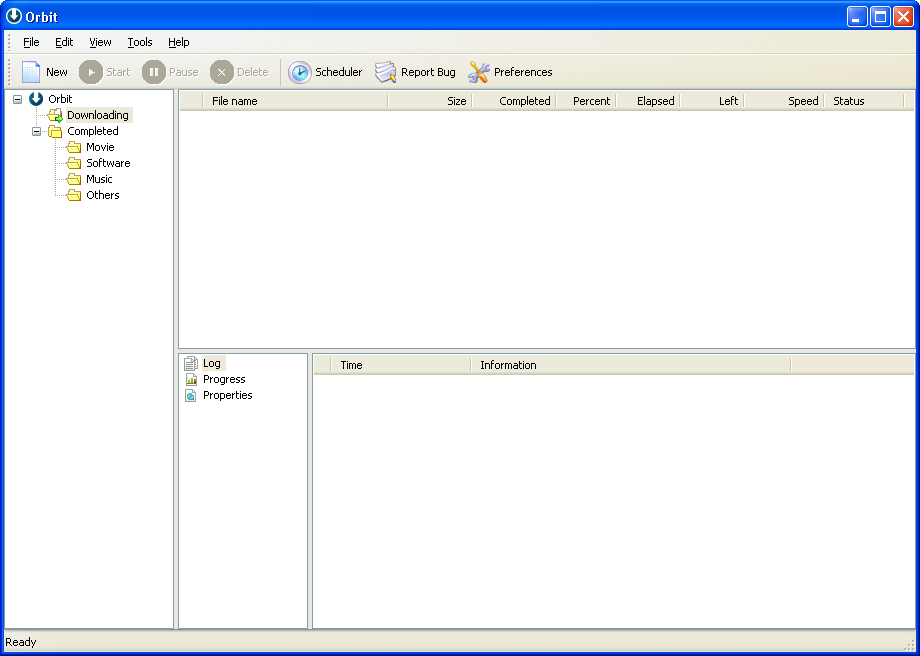Minimize the Orbit window
The image size is (920, 656).
pyautogui.click(x=857, y=16)
